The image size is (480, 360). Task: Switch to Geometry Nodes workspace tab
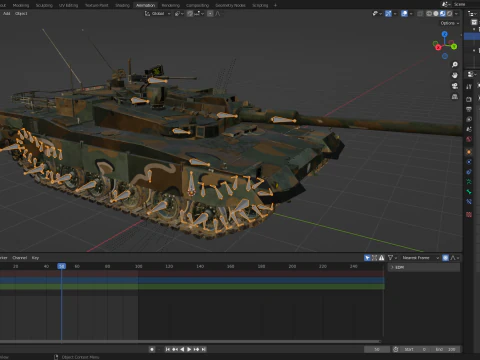click(230, 5)
